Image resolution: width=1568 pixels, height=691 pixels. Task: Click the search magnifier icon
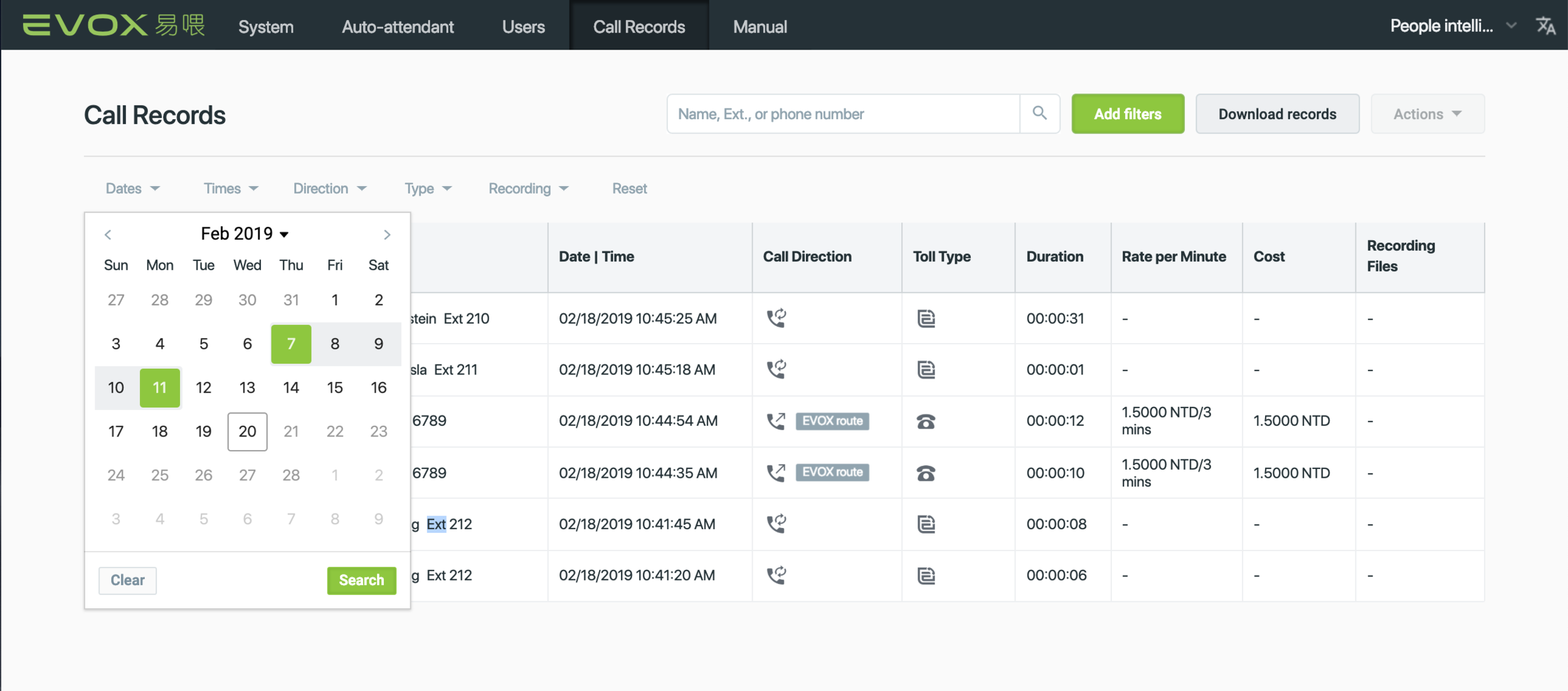click(x=1039, y=113)
